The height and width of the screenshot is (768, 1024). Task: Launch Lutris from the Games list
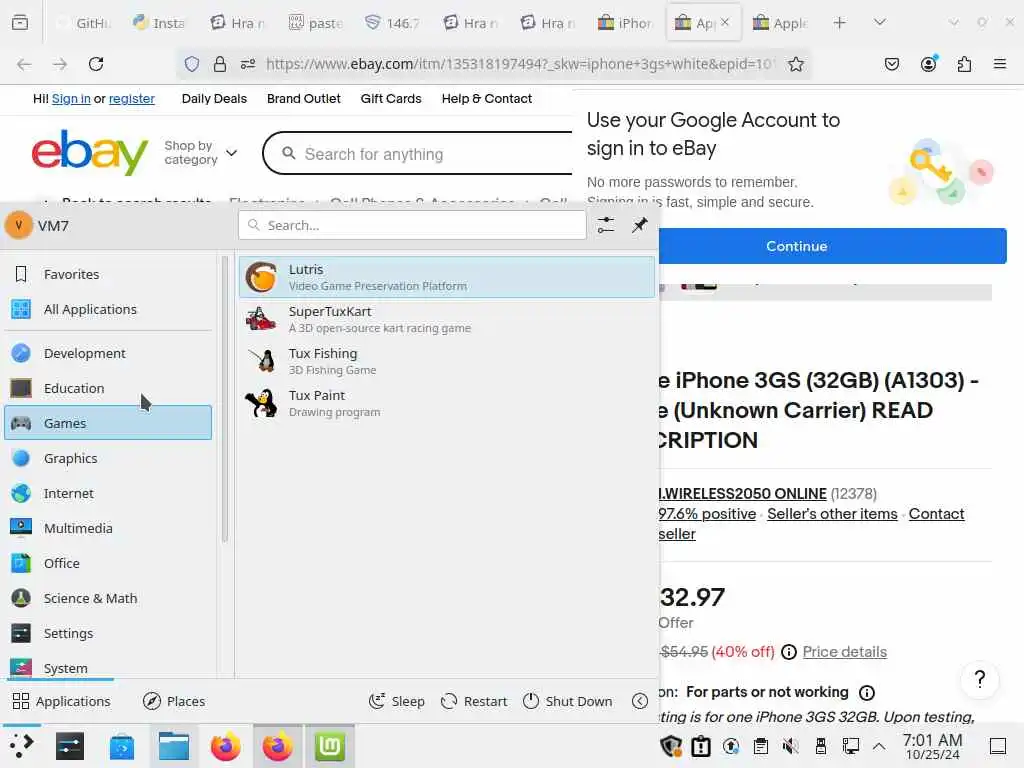point(447,277)
